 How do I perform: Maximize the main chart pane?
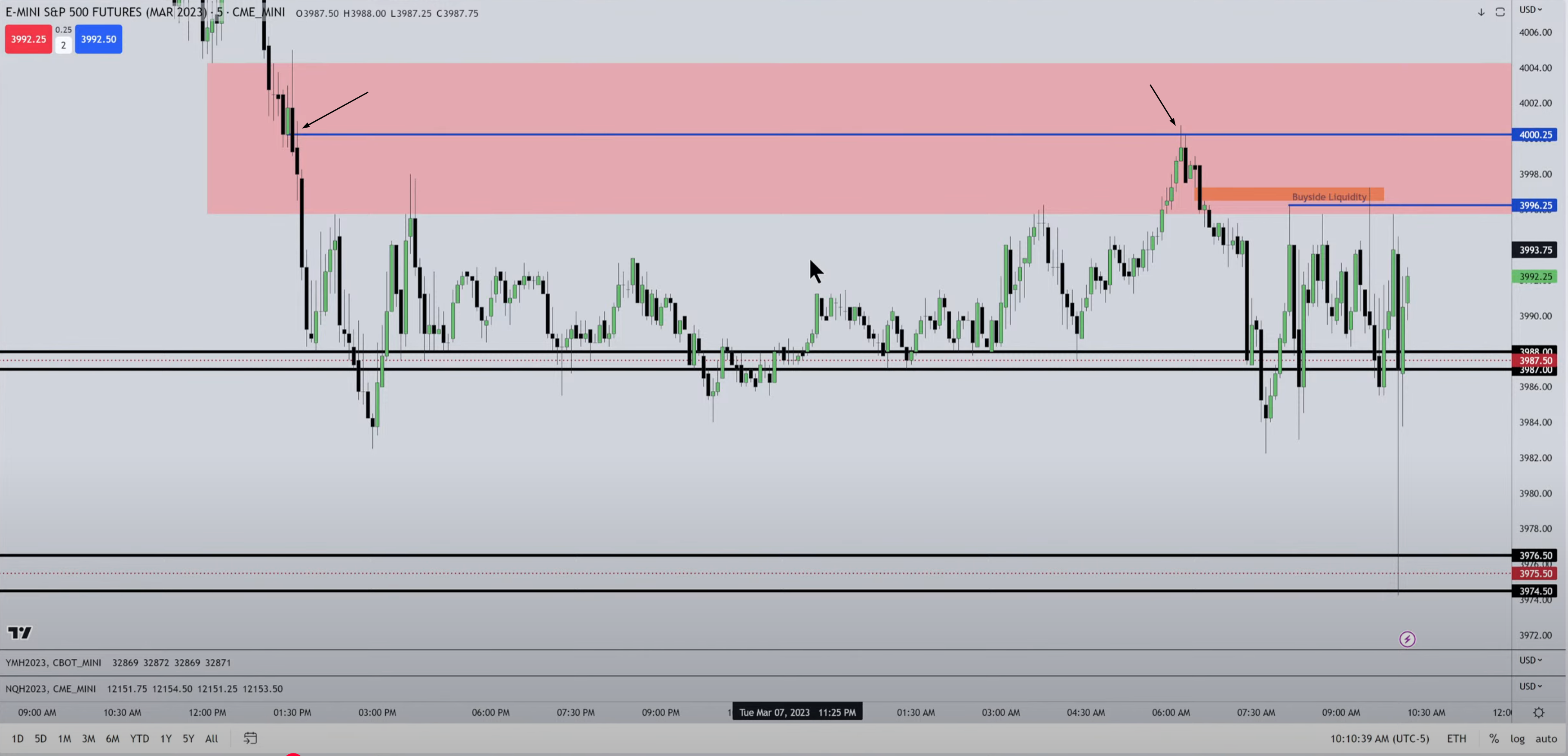pos(1500,12)
